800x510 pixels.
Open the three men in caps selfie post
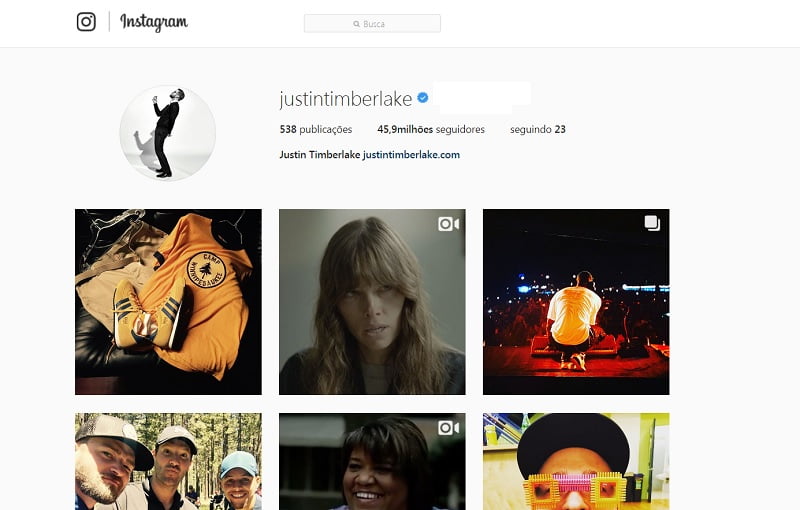coord(168,462)
